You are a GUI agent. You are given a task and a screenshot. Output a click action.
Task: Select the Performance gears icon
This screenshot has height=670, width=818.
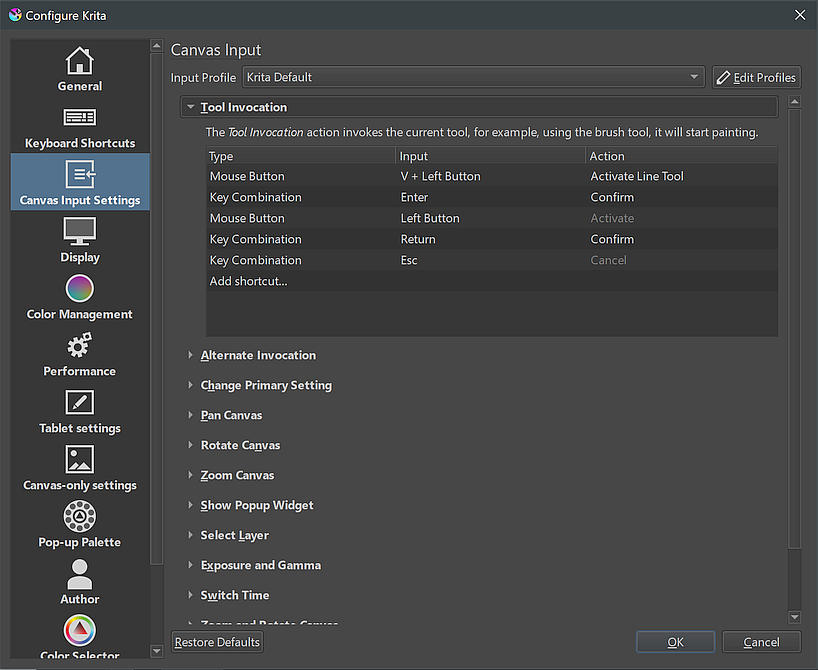click(x=80, y=347)
